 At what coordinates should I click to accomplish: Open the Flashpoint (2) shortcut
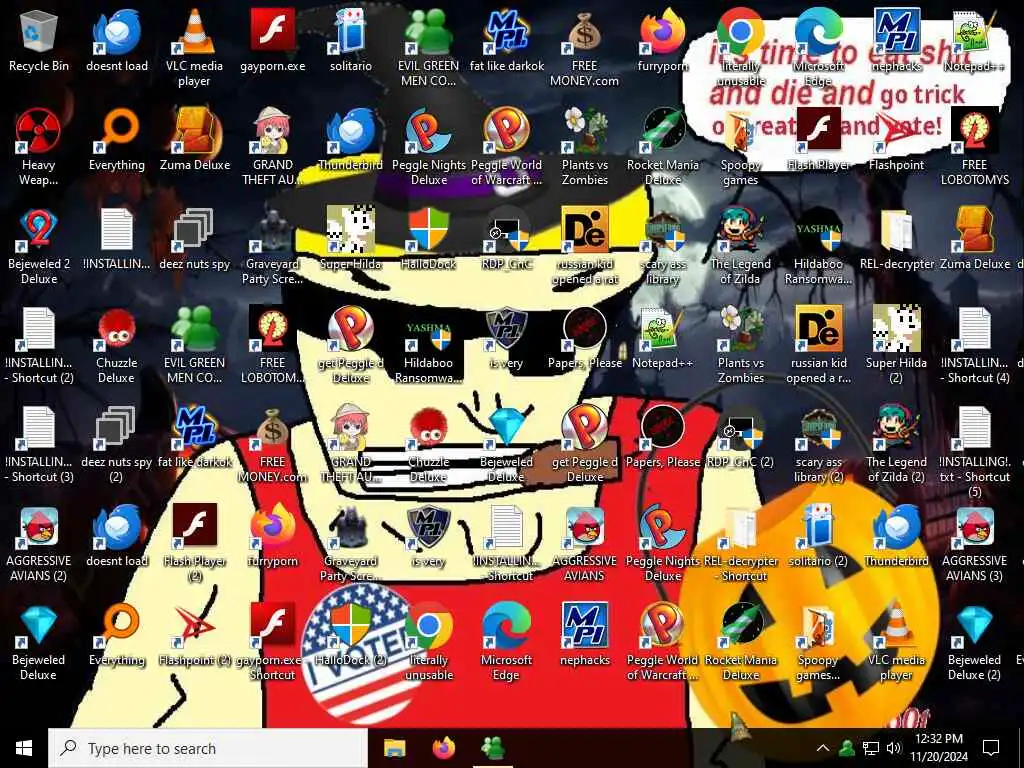pyautogui.click(x=195, y=635)
